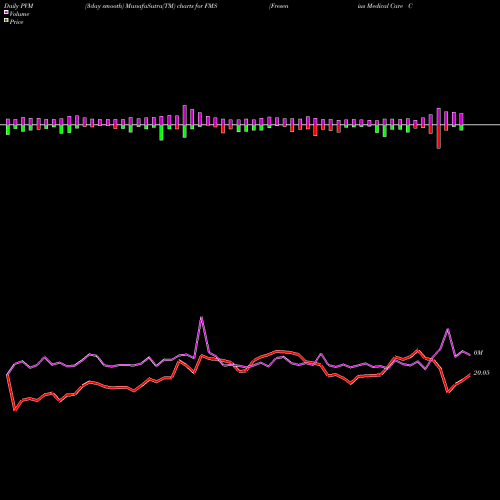Click the 0M volume line end label
The image size is (500, 500).
point(478,353)
